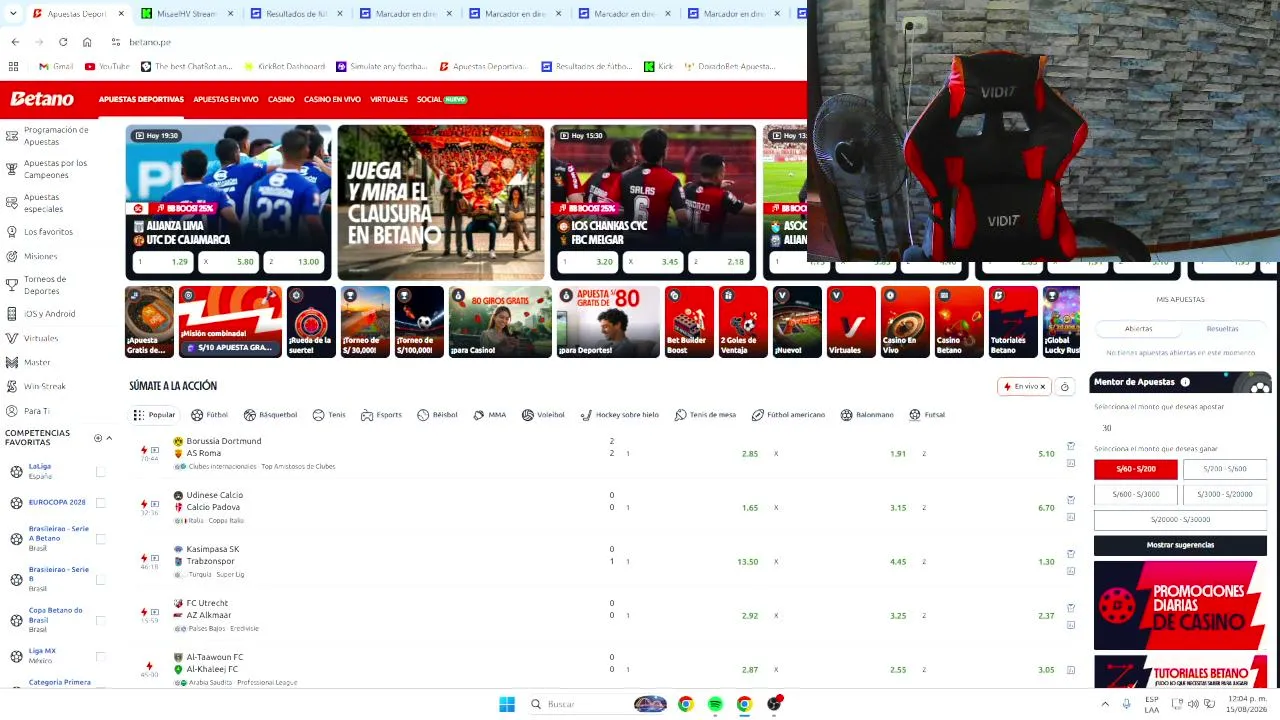The height and width of the screenshot is (720, 1280).
Task: Open the tab search dropdown arrow
Action: 13,13
